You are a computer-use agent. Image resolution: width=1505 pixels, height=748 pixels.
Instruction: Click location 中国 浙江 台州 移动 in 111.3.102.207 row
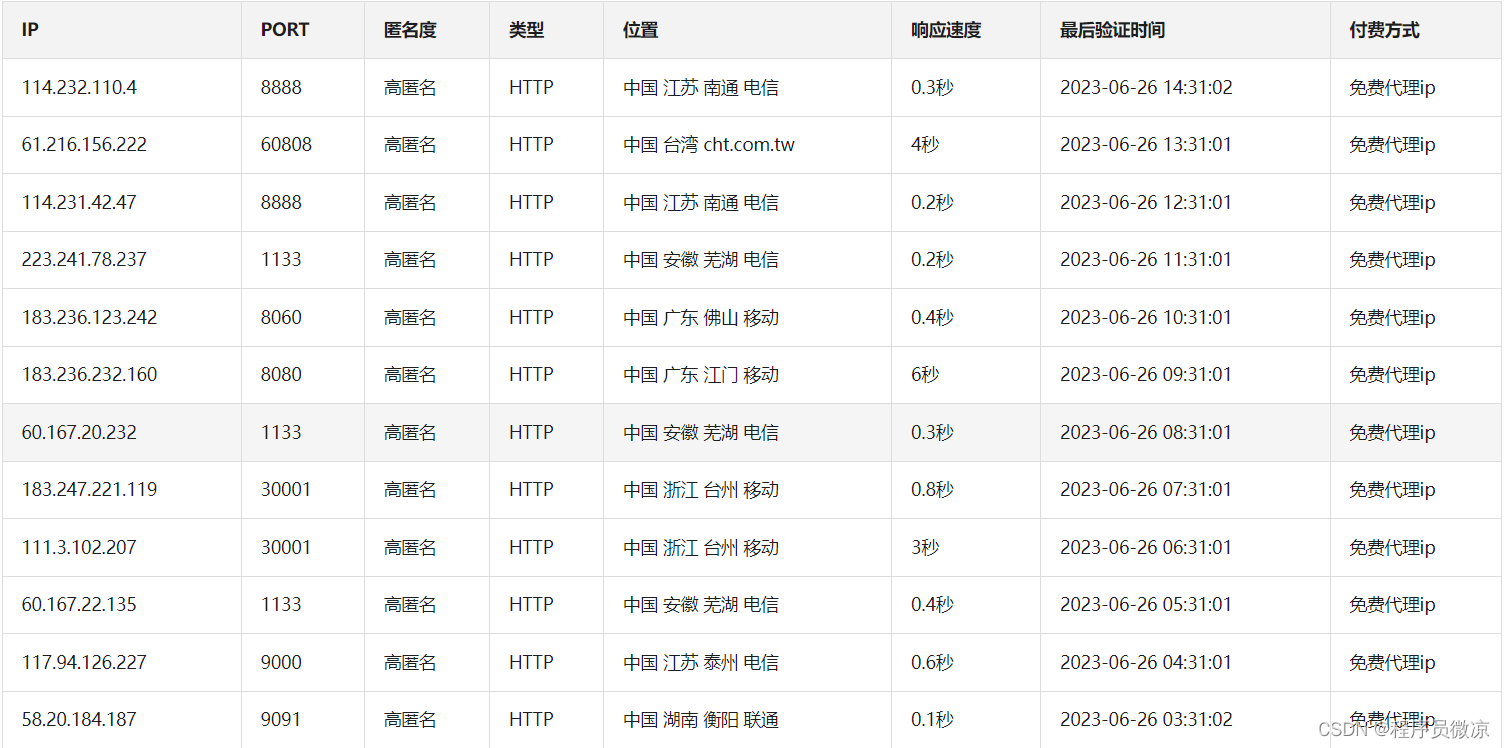[x=700, y=547]
